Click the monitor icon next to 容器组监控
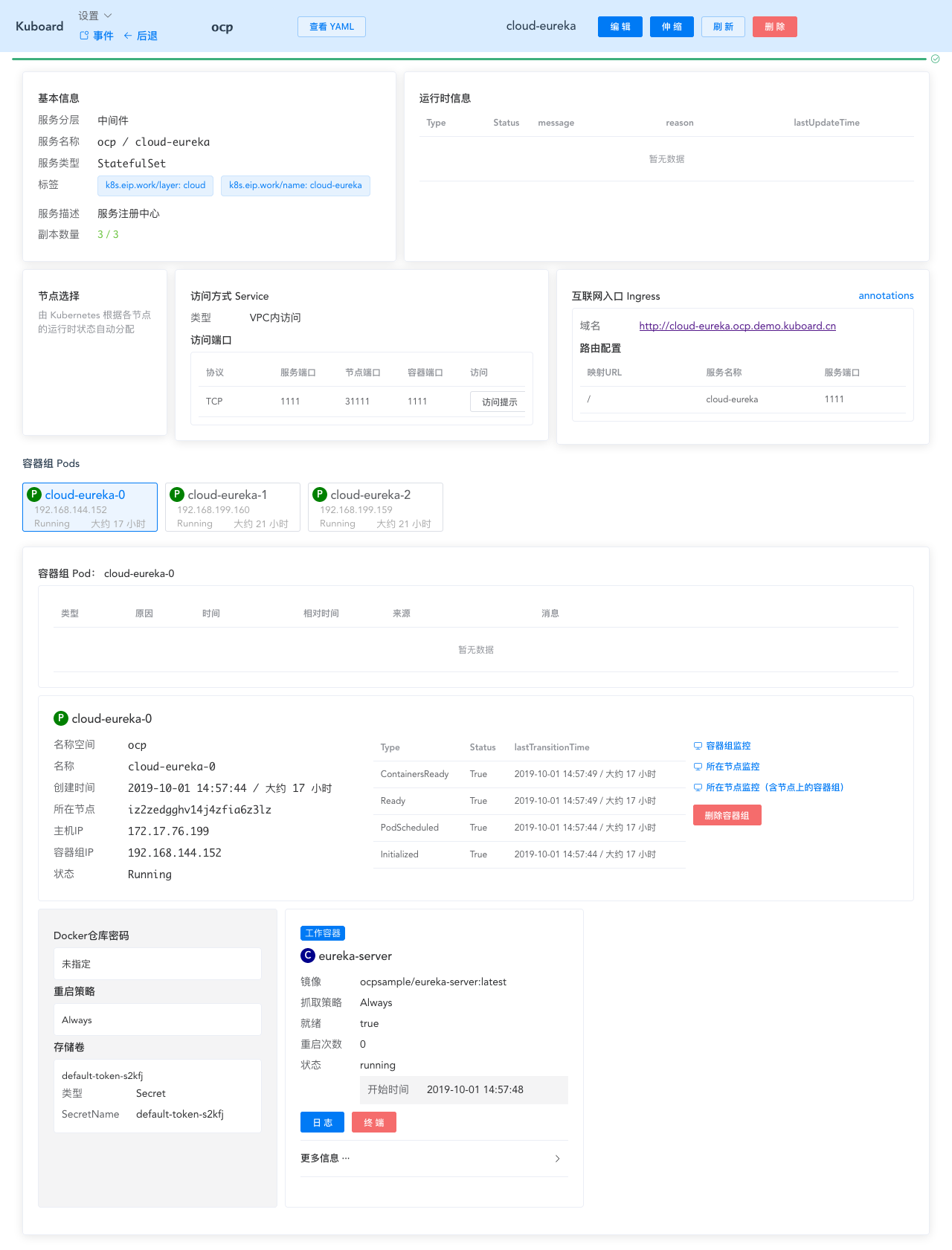 pyautogui.click(x=698, y=746)
